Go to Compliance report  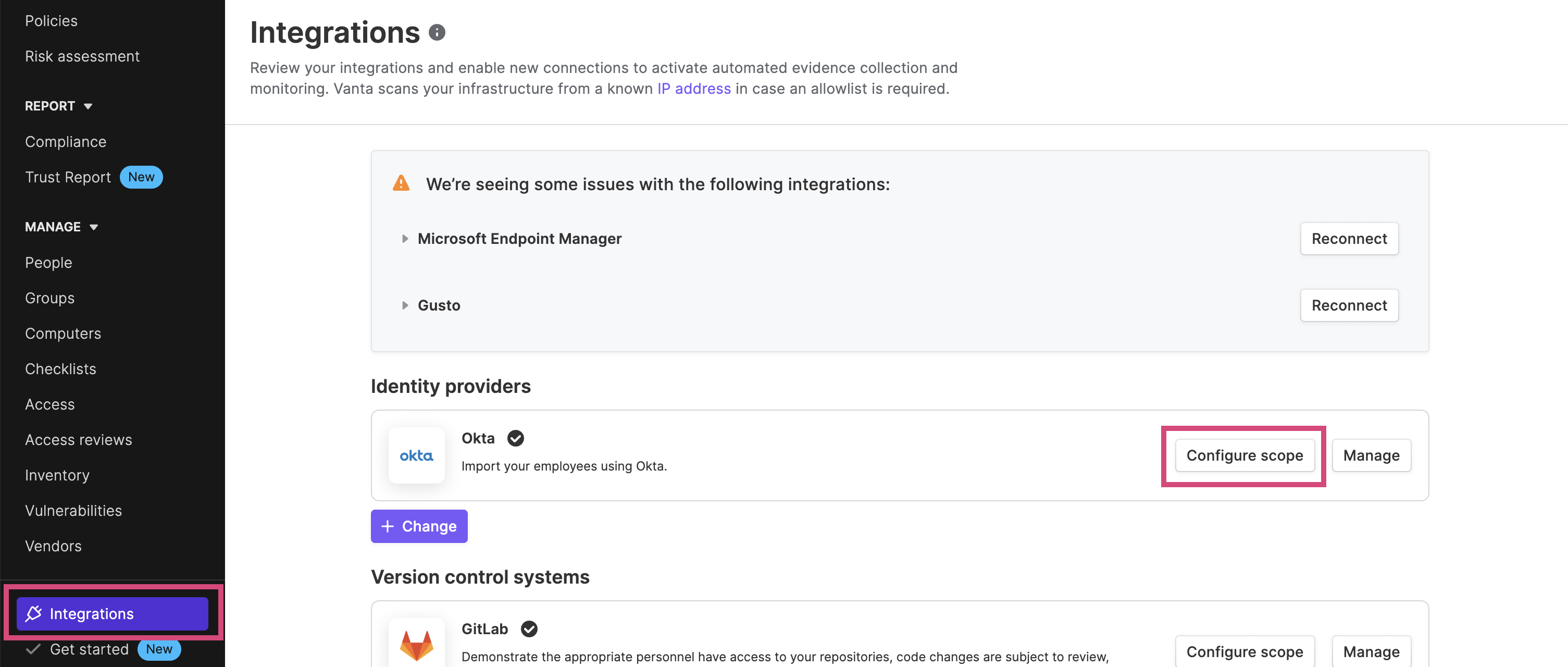66,141
